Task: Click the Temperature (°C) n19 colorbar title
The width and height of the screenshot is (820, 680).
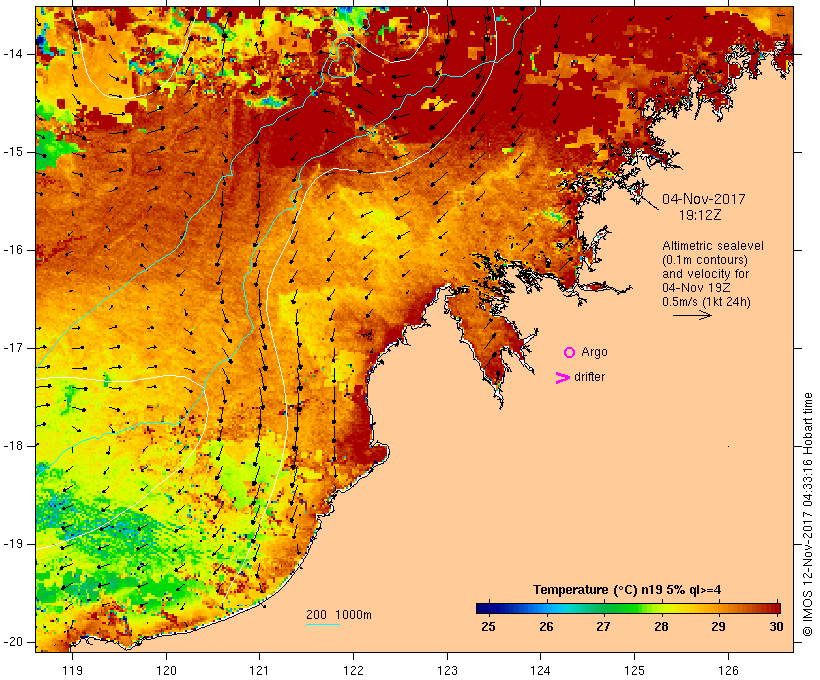Action: click(x=627, y=590)
